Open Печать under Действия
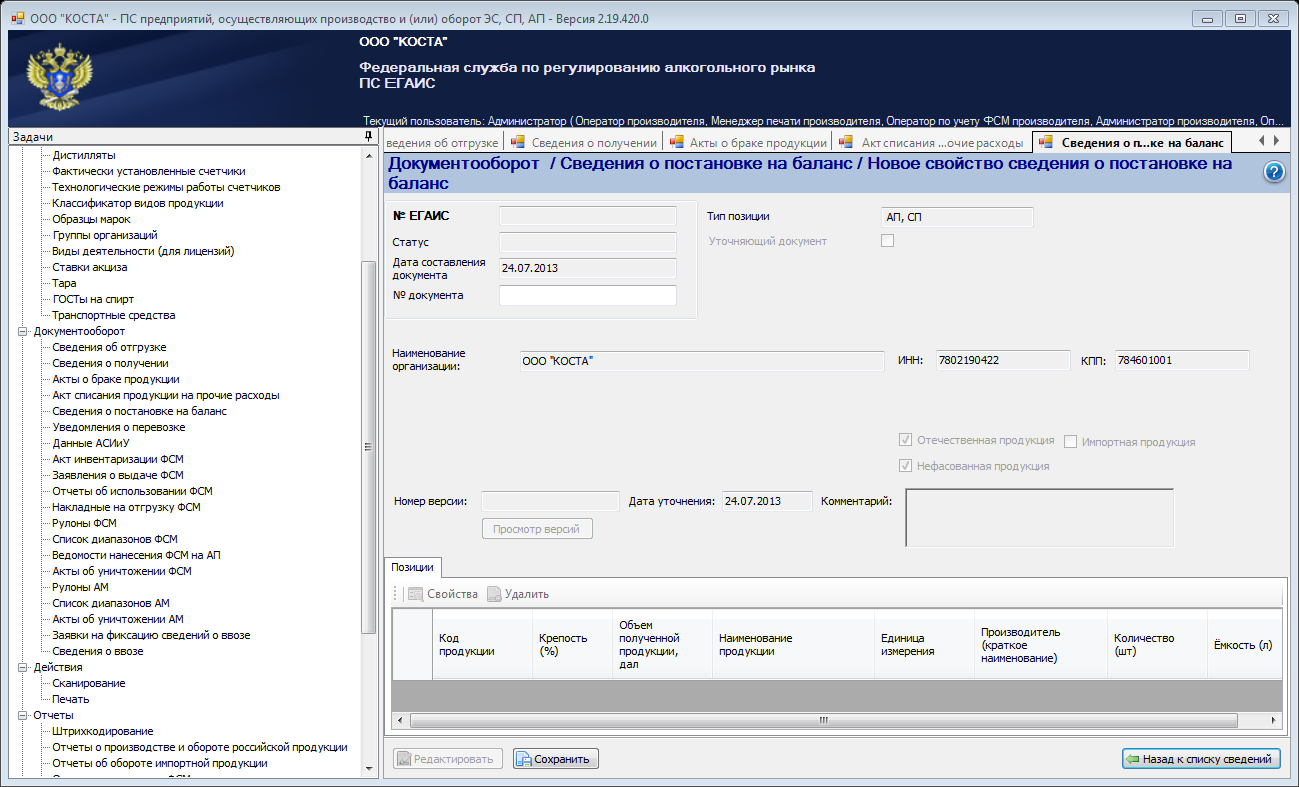 (x=70, y=699)
